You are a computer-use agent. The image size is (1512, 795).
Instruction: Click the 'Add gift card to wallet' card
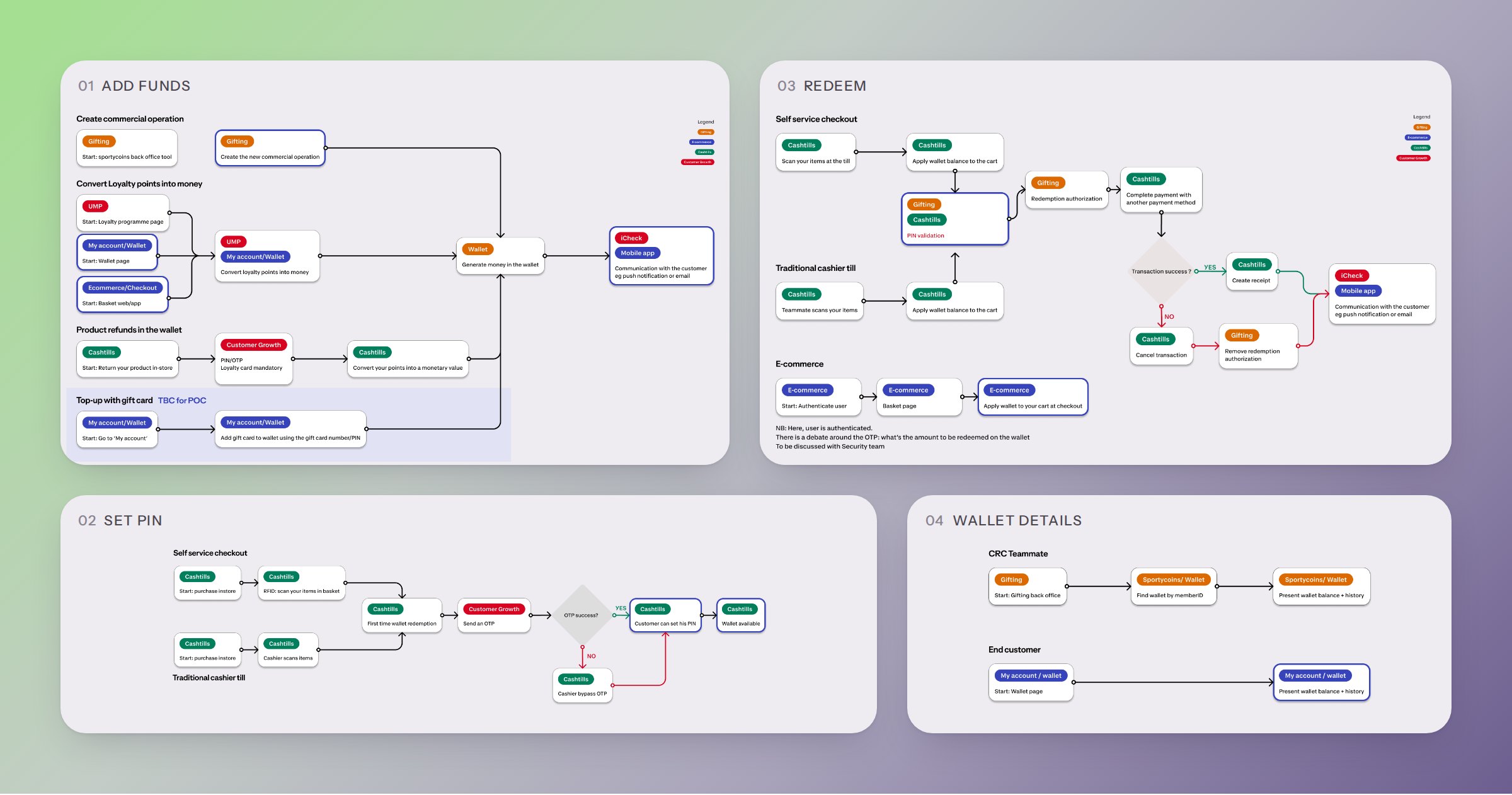tap(290, 430)
